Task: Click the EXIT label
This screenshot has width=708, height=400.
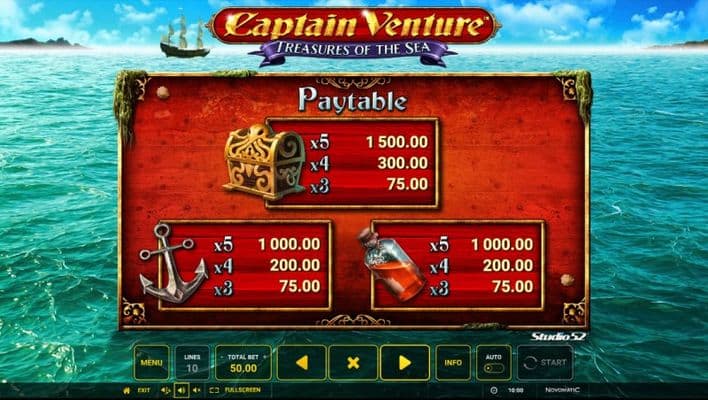Action: (144, 390)
